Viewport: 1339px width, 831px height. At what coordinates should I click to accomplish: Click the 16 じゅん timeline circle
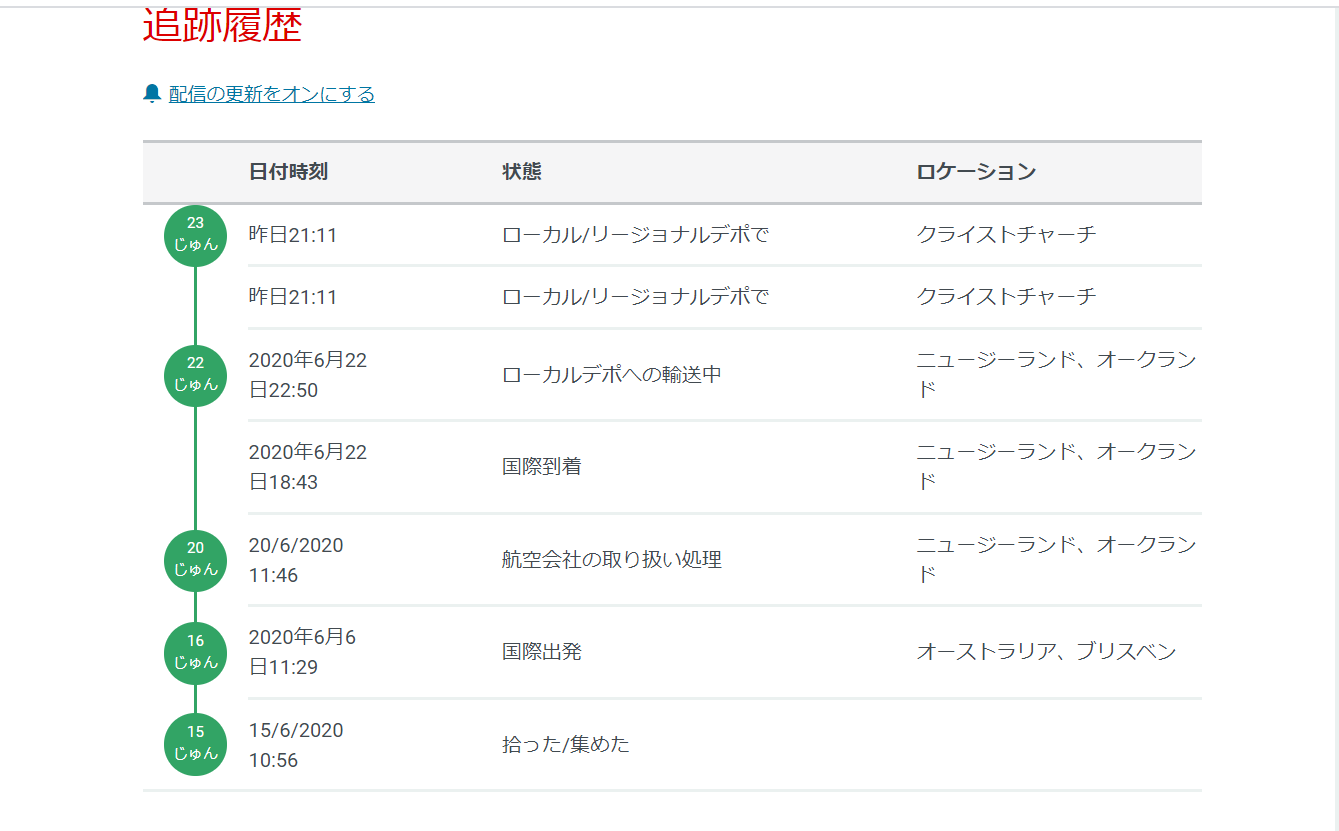195,653
